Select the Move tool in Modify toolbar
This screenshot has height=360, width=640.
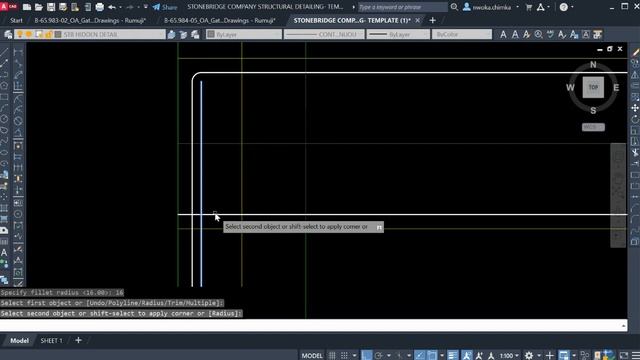click(x=635, y=108)
